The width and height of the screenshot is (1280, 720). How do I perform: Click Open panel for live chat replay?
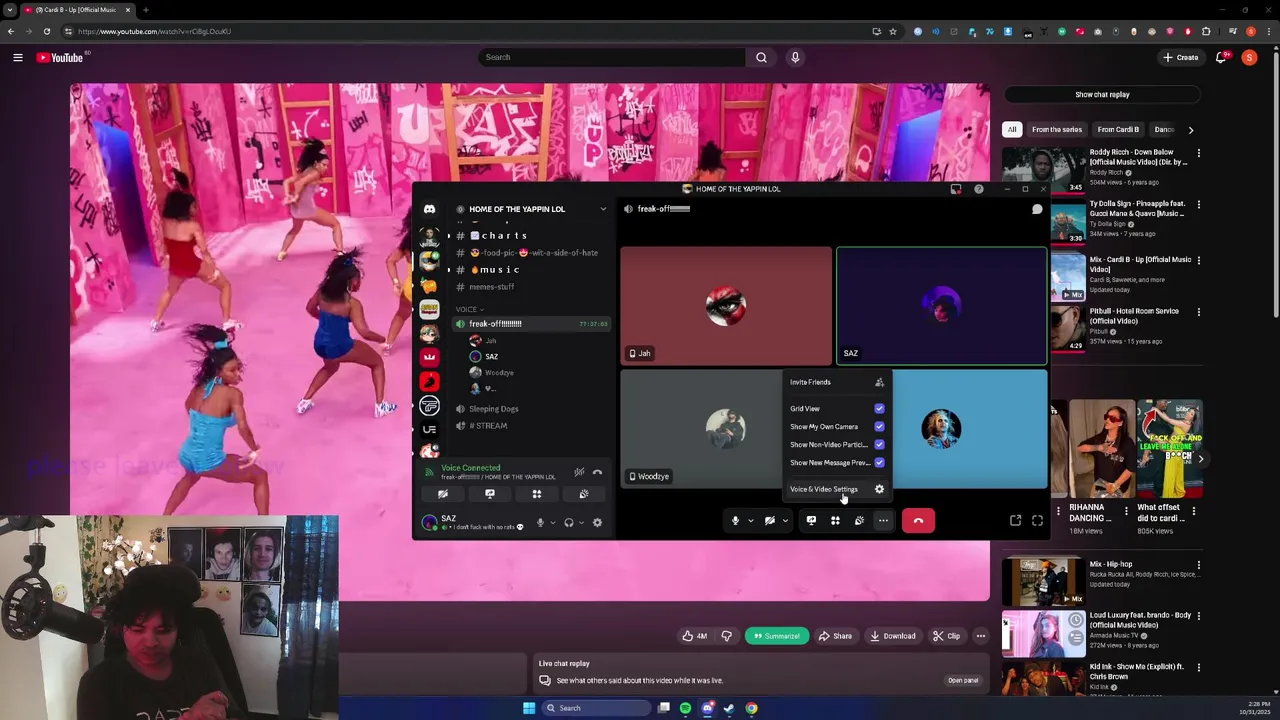click(963, 680)
